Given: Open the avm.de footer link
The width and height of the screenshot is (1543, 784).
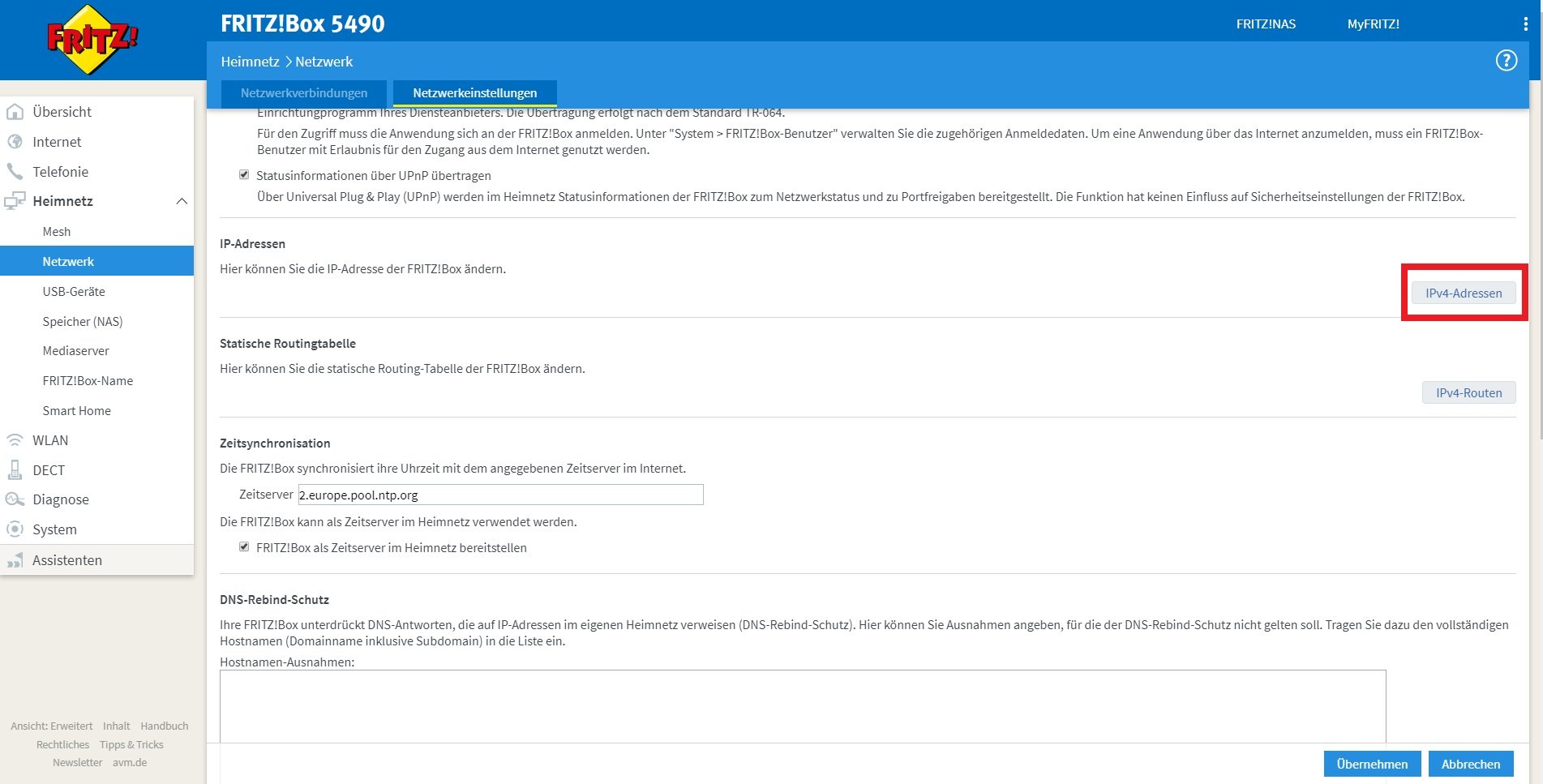Looking at the screenshot, I should [130, 762].
